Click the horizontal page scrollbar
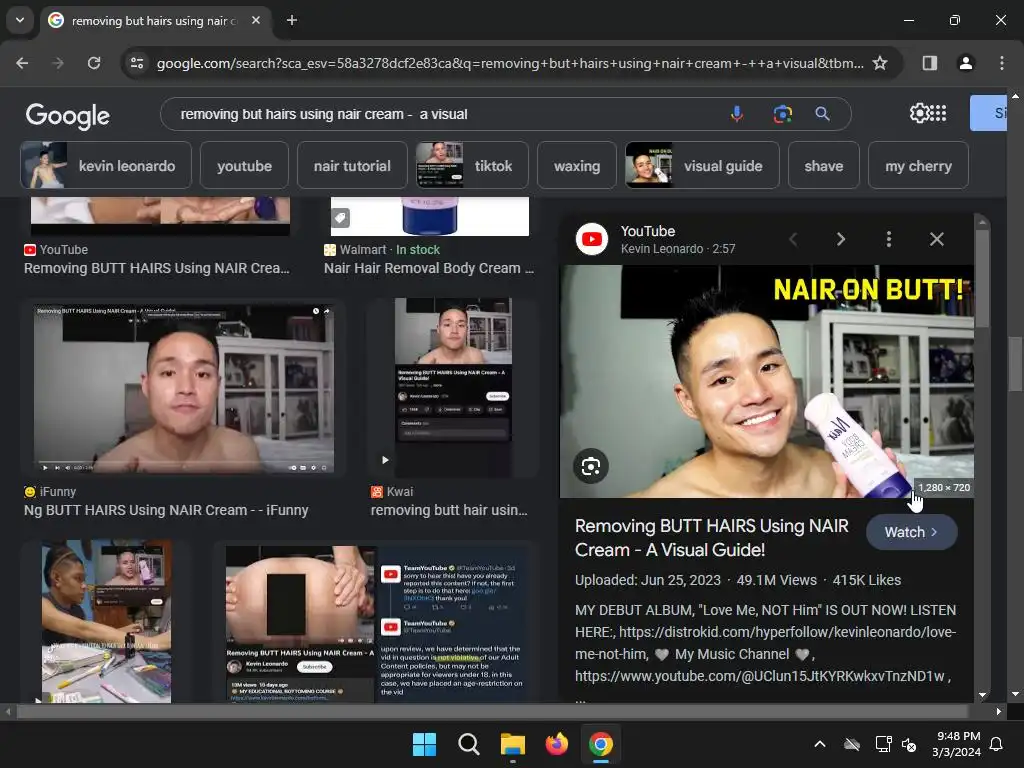 click(494, 712)
